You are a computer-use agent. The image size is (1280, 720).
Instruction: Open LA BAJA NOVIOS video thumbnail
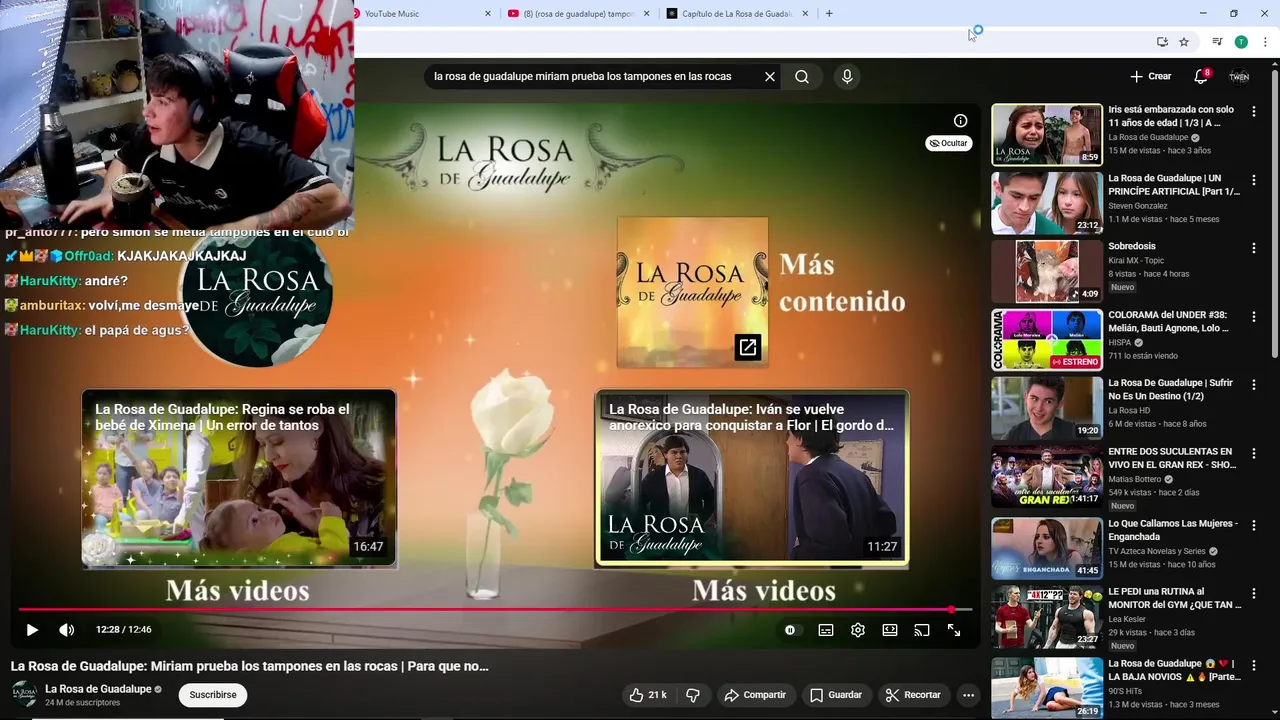[x=1047, y=687]
